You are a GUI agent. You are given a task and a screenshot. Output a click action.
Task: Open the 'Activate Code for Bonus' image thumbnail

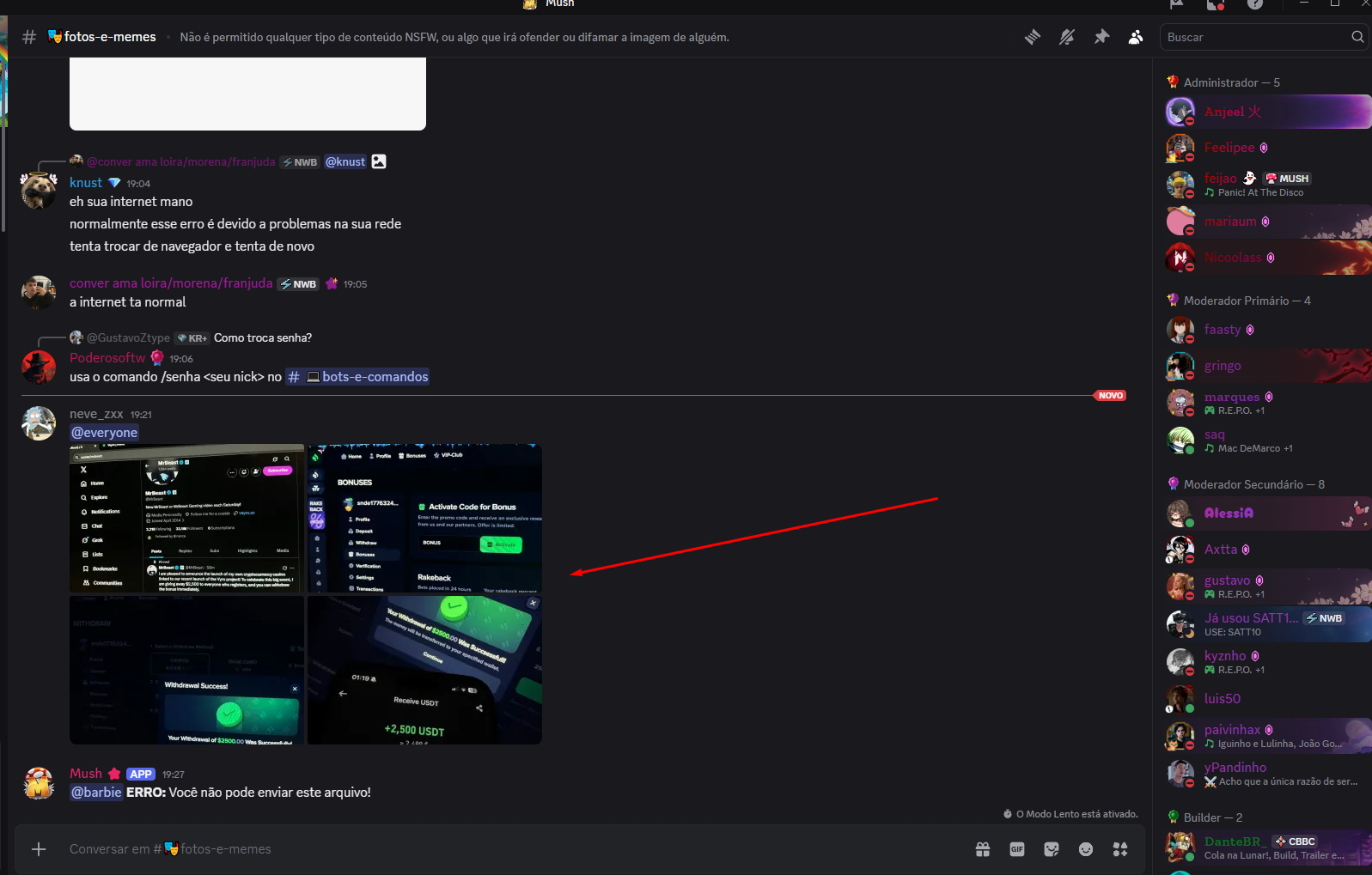(424, 518)
